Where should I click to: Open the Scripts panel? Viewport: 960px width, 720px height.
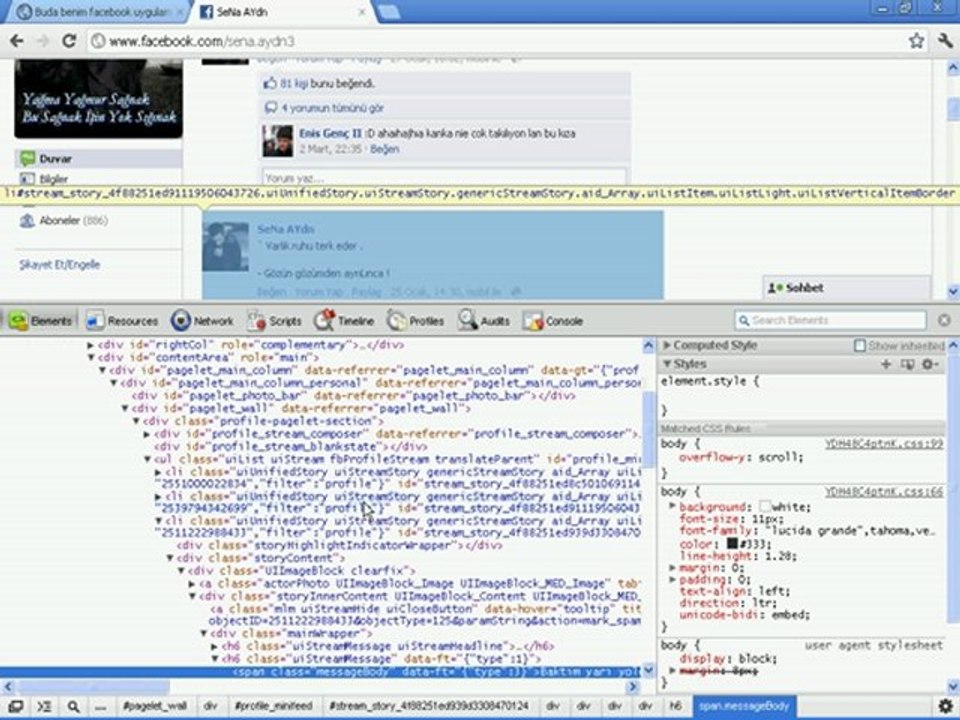click(x=274, y=321)
